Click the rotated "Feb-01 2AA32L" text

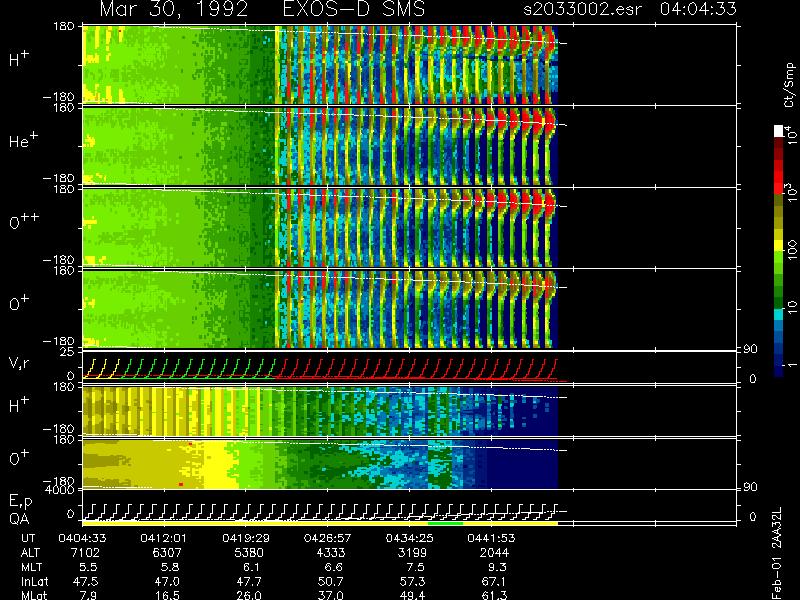click(777, 553)
